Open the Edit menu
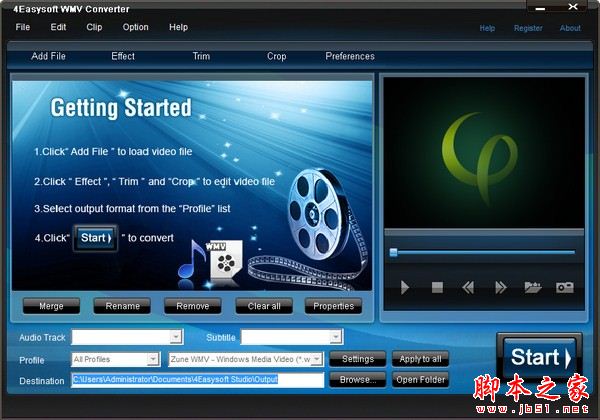The image size is (600, 420). [x=58, y=27]
